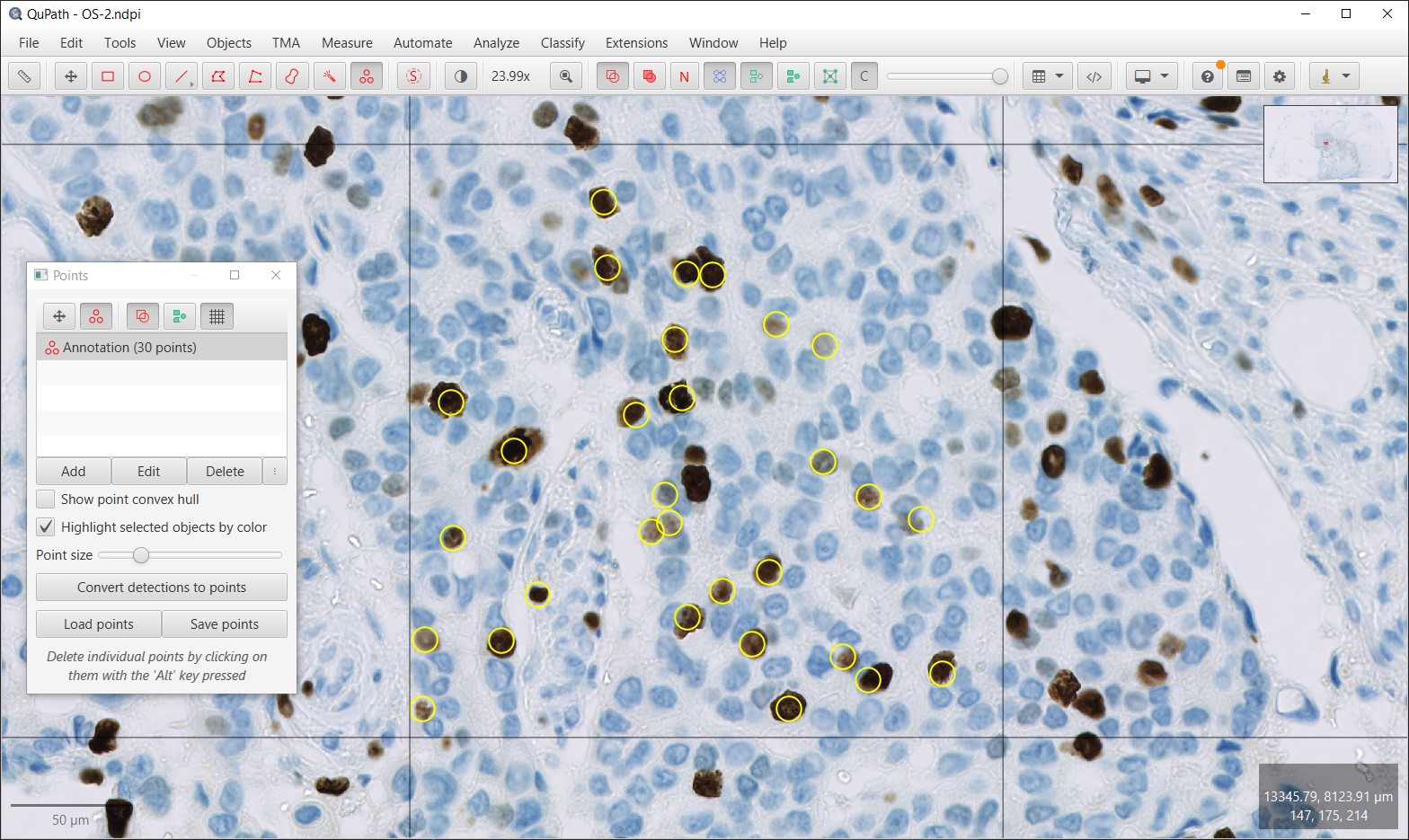This screenshot has height=840, width=1409.
Task: Activate the Brush tool
Action: pos(292,76)
